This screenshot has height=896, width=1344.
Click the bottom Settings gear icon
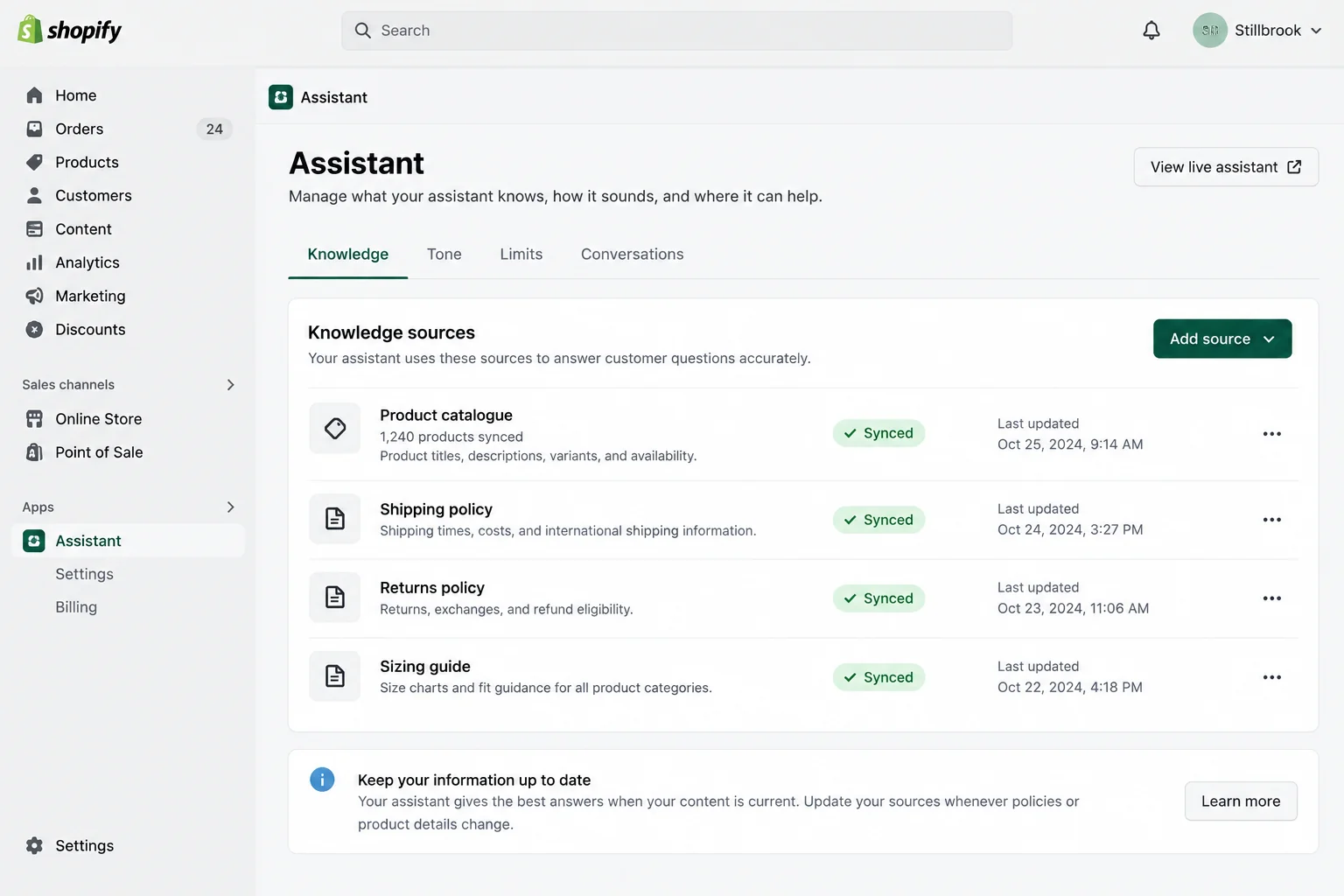34,845
